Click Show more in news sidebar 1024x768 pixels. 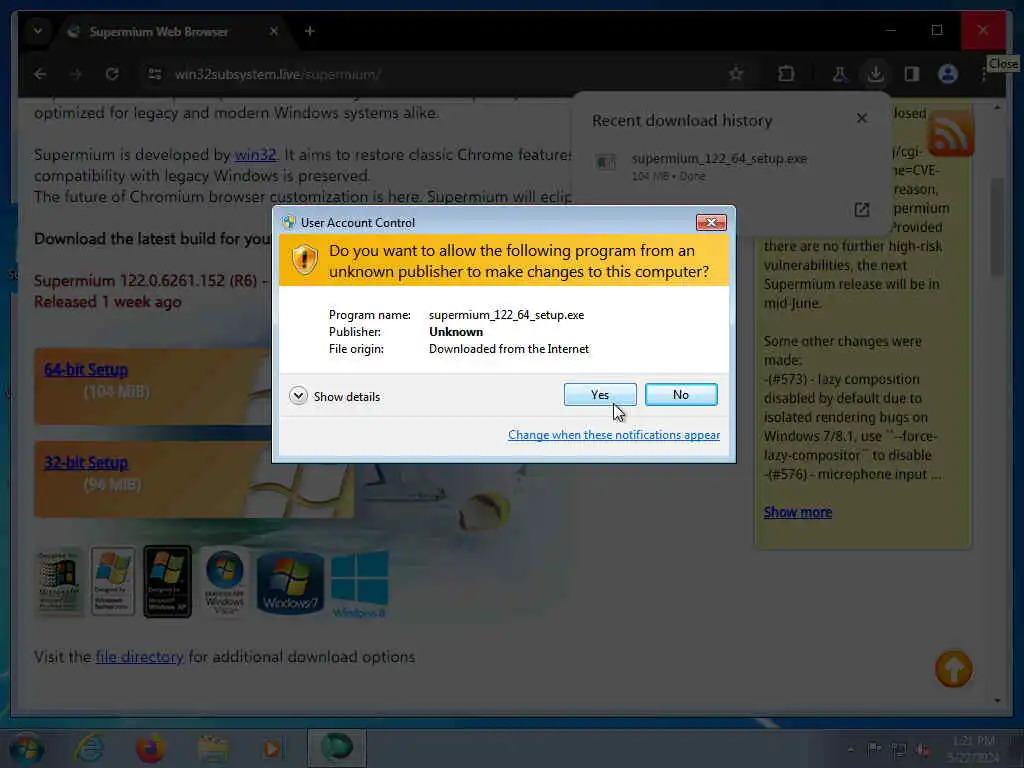click(x=797, y=512)
